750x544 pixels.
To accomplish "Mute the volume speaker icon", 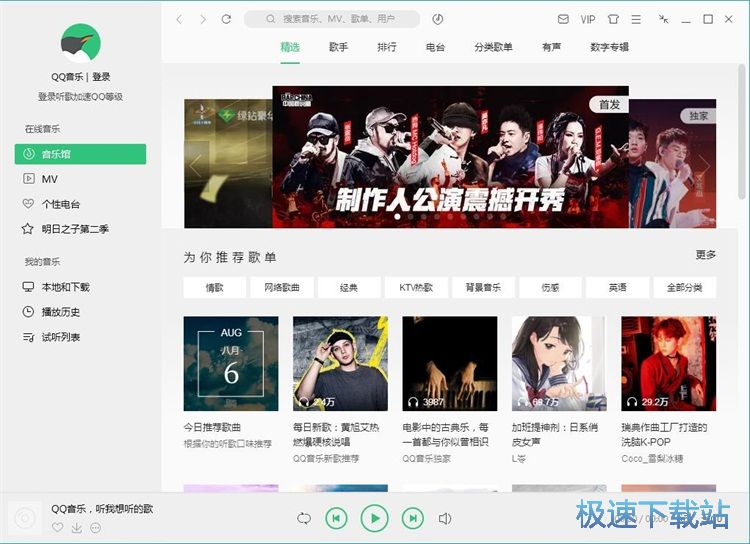I will point(445,518).
